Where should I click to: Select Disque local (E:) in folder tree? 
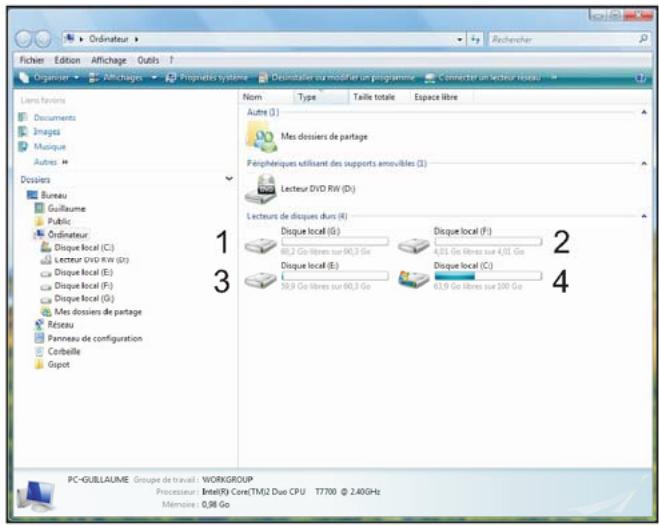84,273
